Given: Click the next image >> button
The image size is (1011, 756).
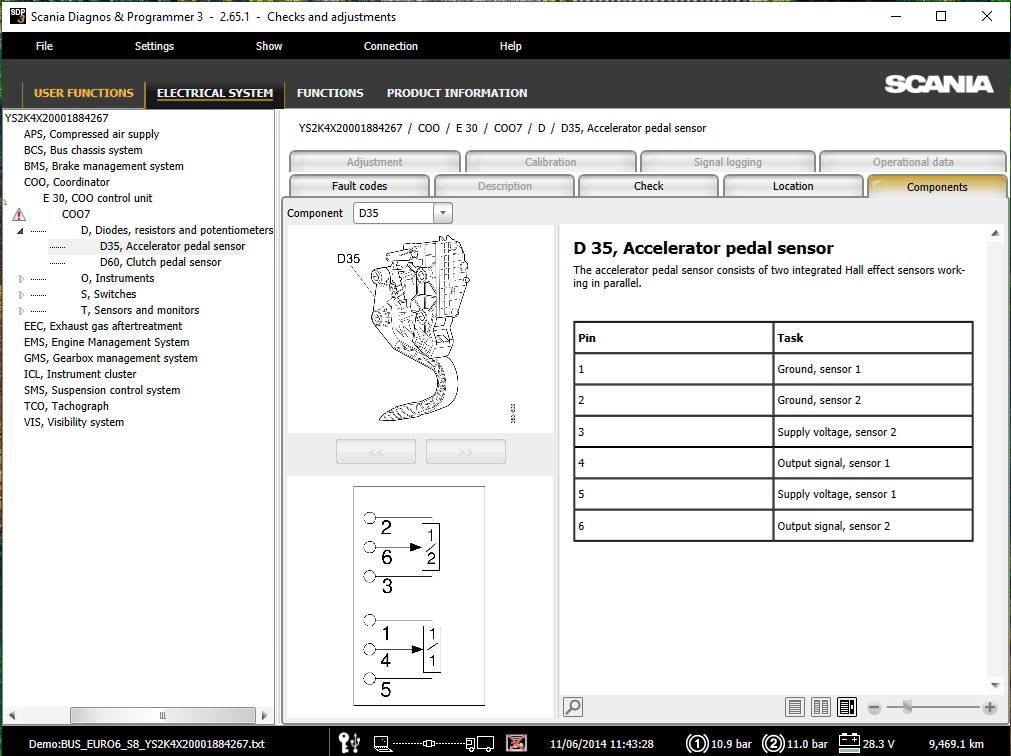Looking at the screenshot, I should tap(466, 452).
